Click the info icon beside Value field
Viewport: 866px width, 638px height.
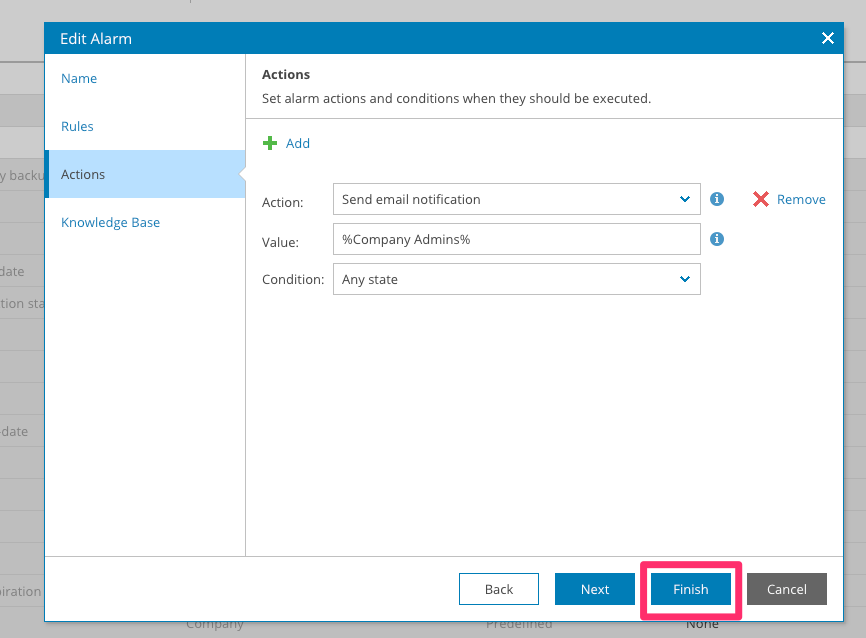click(x=717, y=239)
